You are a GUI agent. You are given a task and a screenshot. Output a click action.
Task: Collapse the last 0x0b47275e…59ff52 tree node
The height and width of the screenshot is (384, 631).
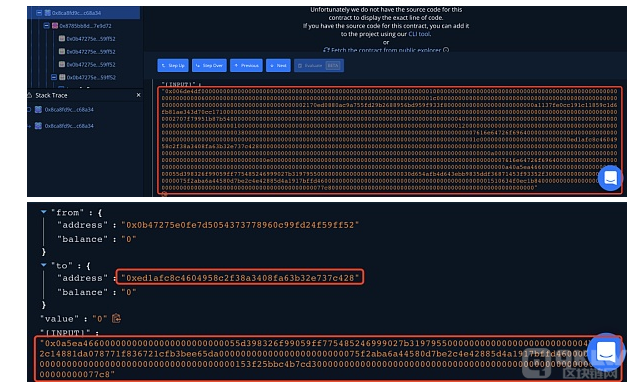(54, 77)
